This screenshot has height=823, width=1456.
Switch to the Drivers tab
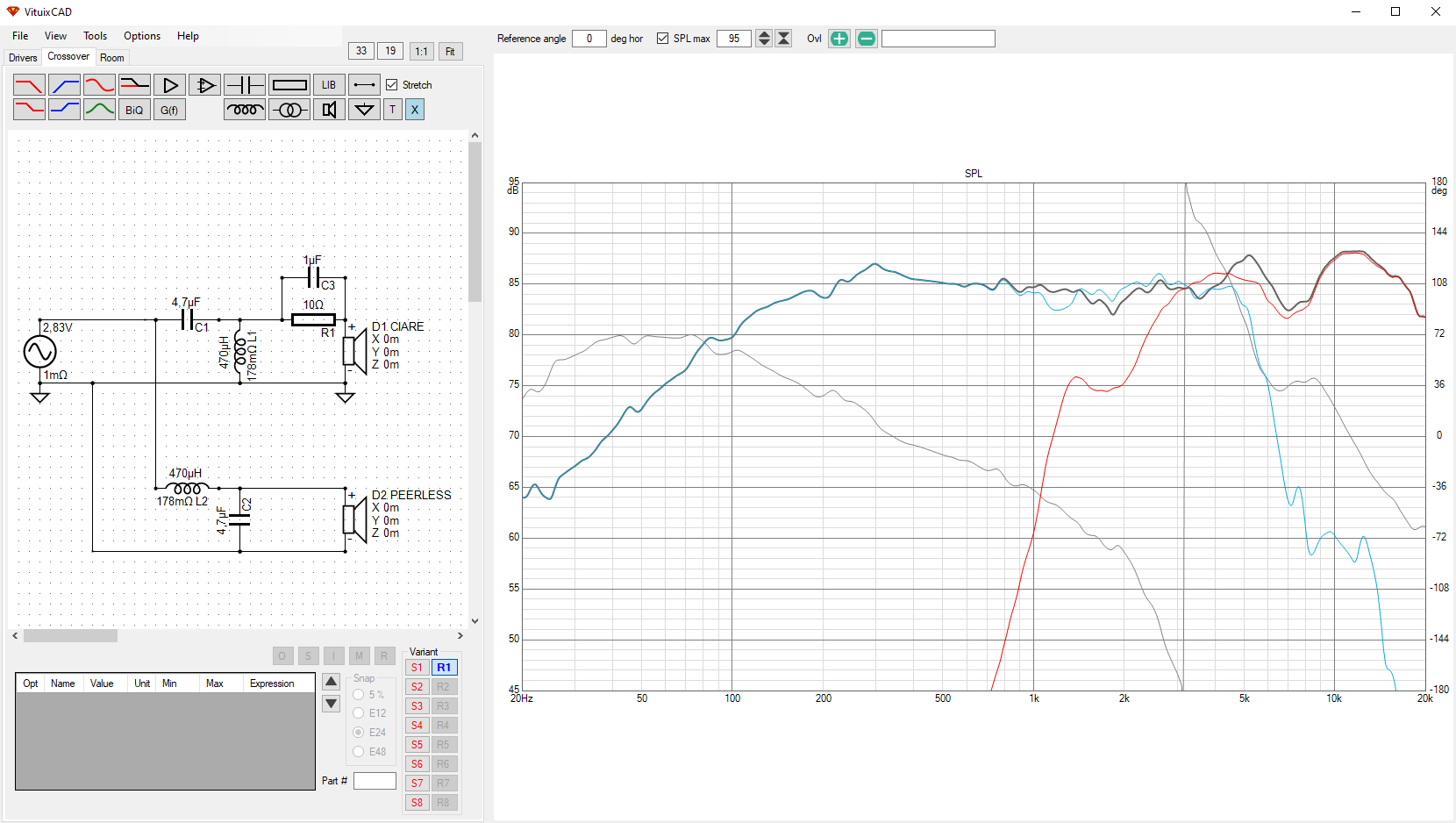point(23,58)
